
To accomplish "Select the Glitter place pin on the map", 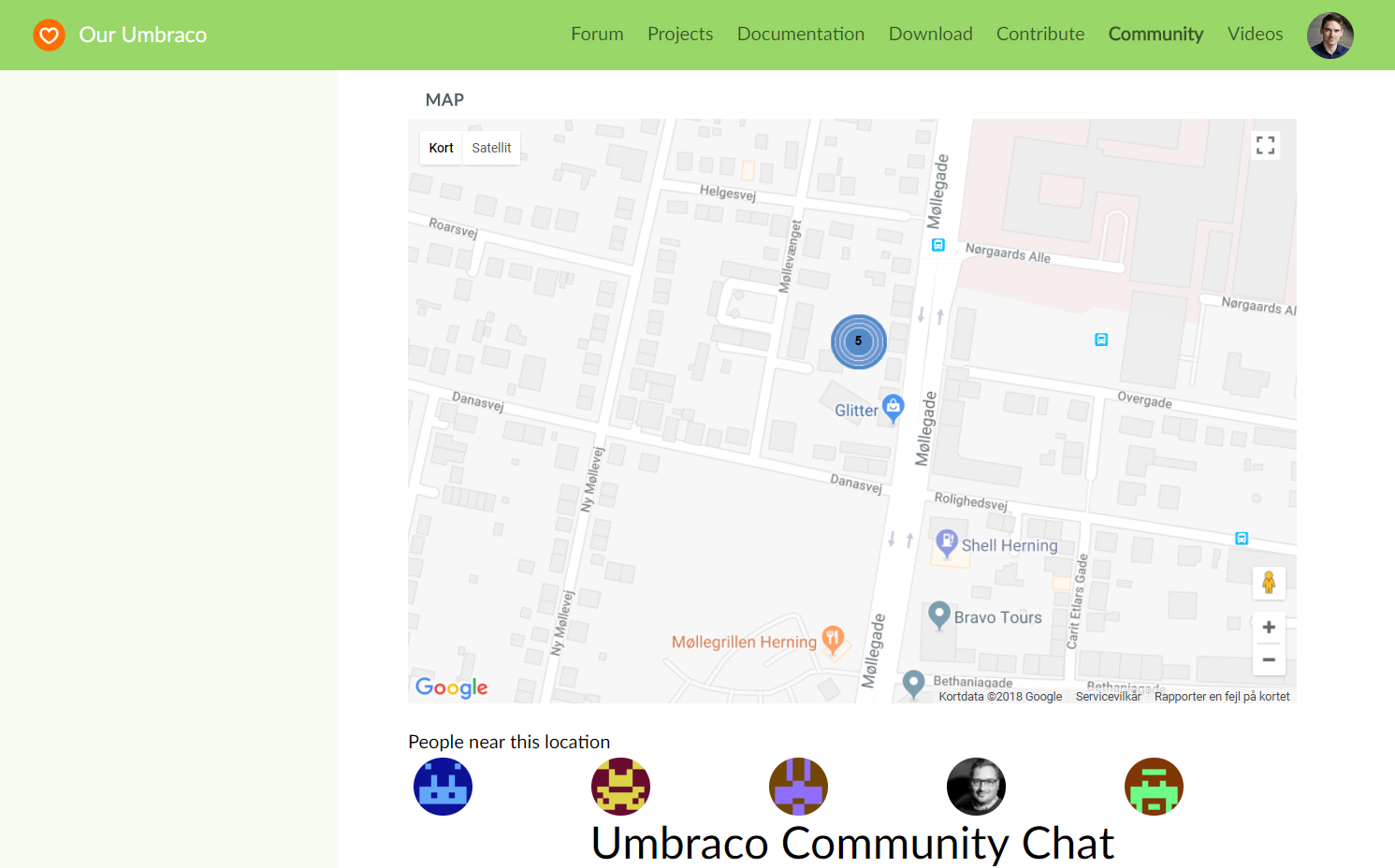I will pyautogui.click(x=893, y=406).
